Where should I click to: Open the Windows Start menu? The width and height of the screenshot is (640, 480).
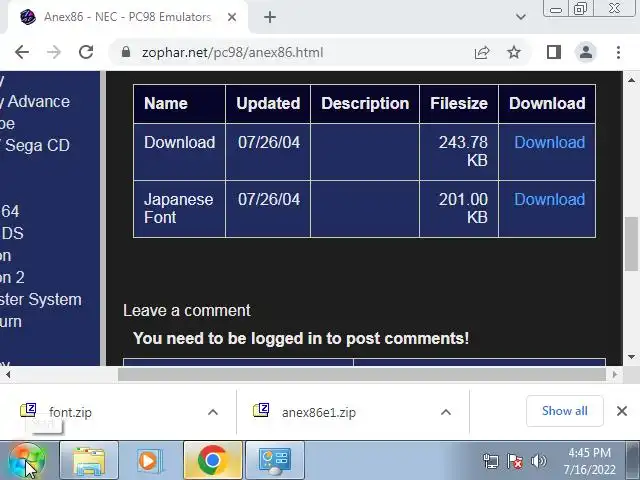pyautogui.click(x=27, y=460)
